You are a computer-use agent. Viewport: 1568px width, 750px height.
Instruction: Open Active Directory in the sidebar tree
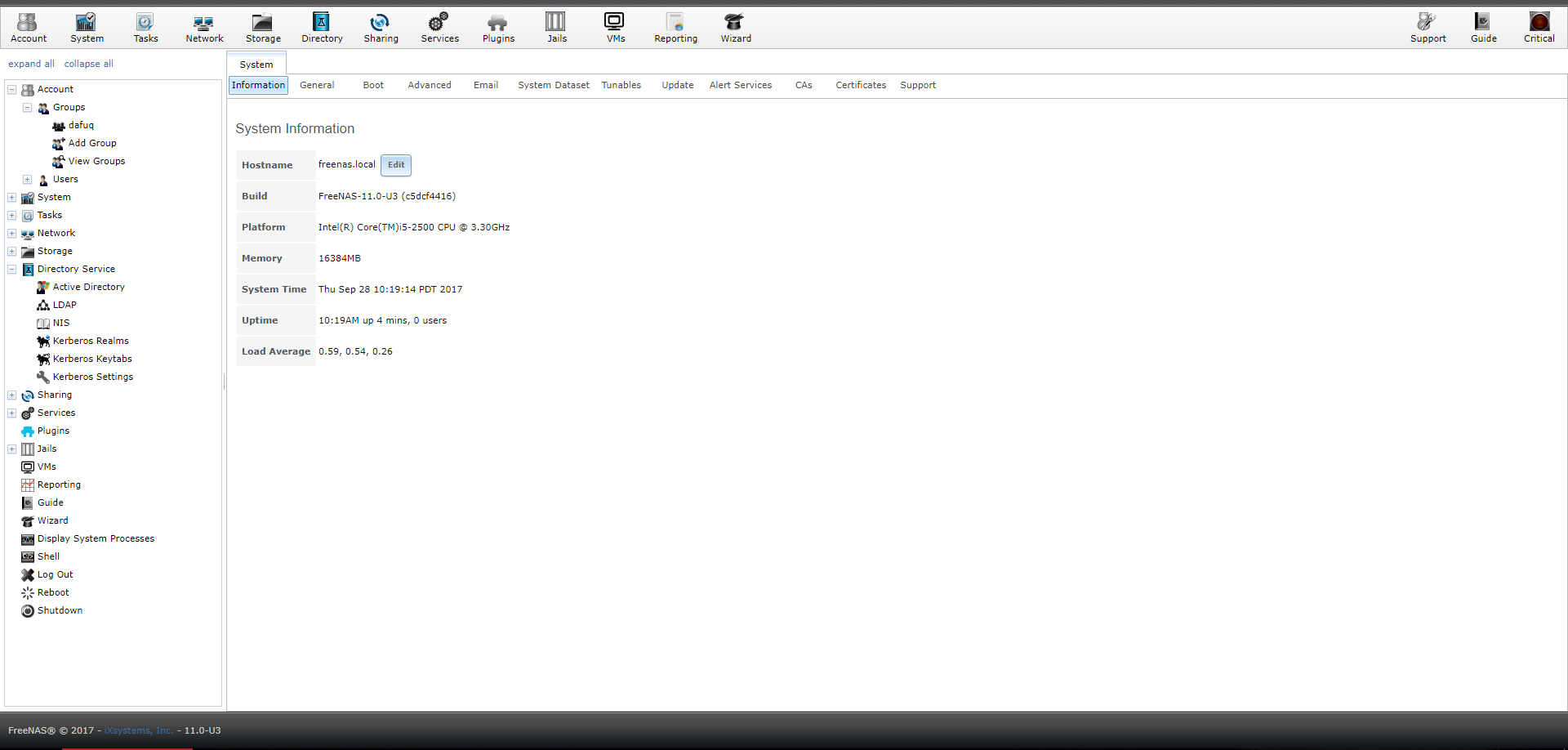(x=88, y=288)
